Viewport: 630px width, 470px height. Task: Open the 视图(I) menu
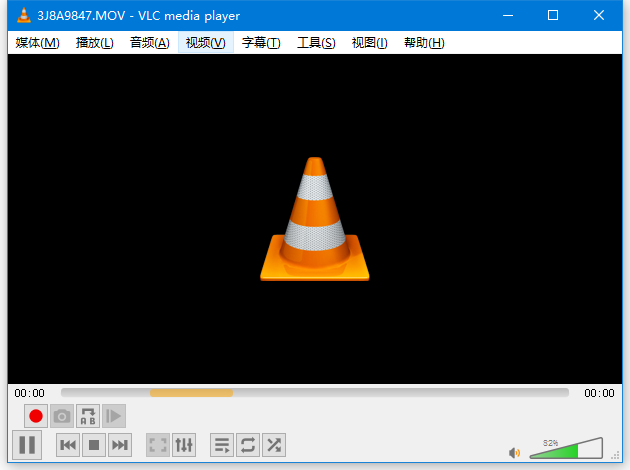click(x=369, y=43)
